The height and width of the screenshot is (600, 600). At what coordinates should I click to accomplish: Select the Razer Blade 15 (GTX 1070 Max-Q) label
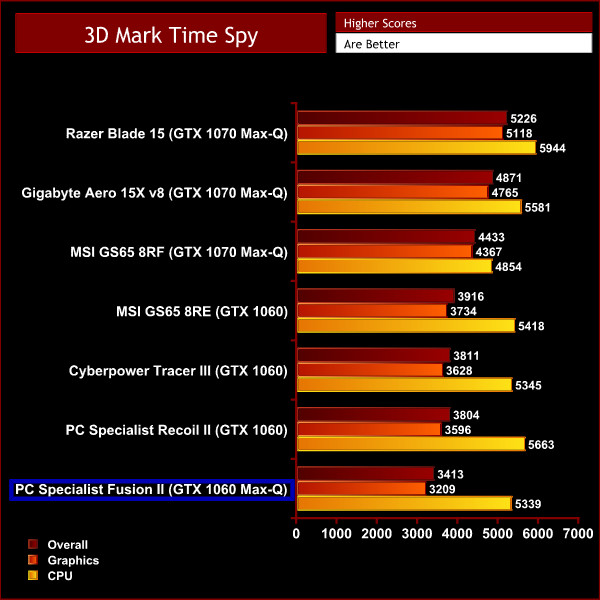[x=176, y=134]
